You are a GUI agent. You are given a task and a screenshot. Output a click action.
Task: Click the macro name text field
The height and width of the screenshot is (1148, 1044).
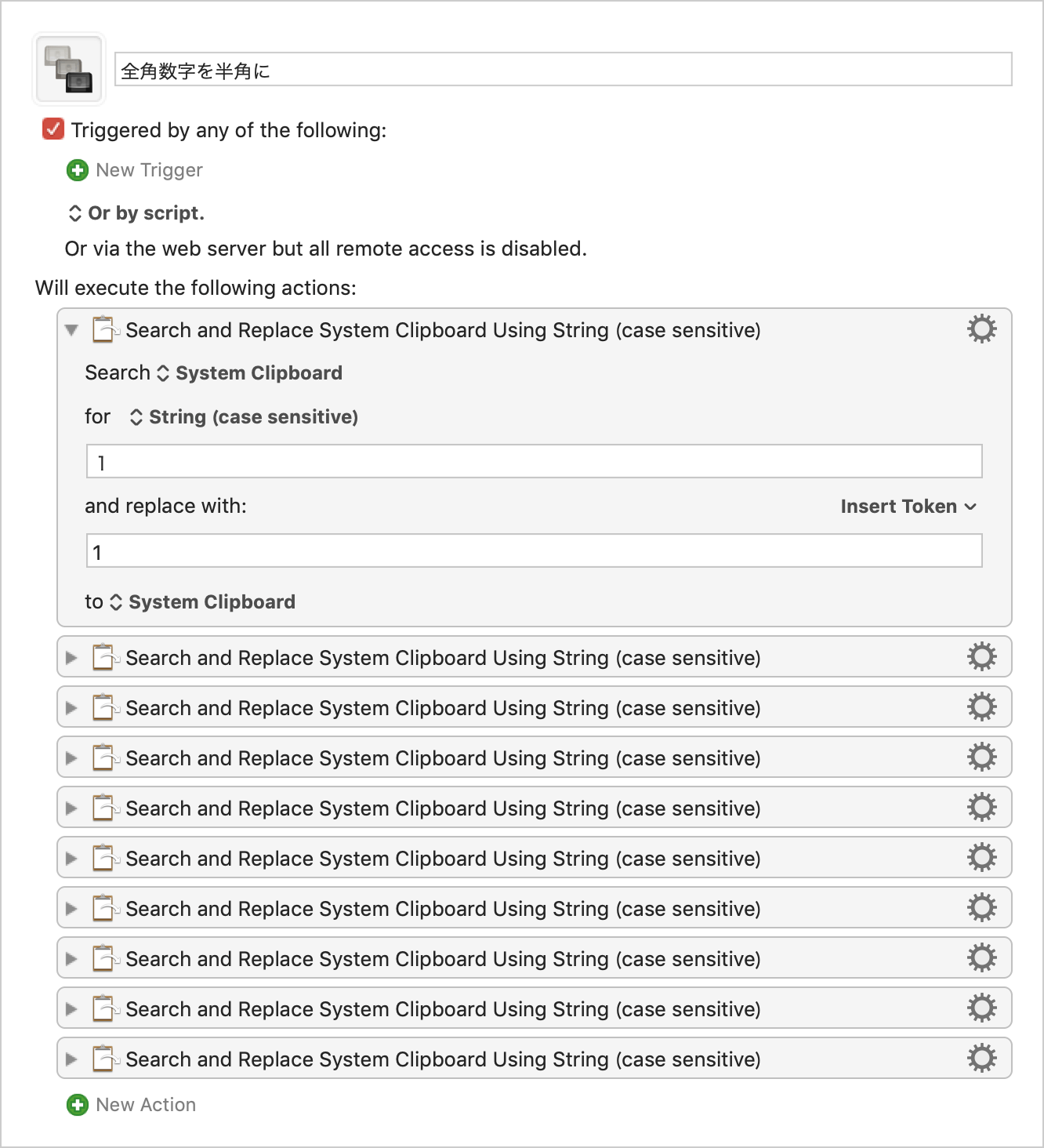tap(564, 70)
